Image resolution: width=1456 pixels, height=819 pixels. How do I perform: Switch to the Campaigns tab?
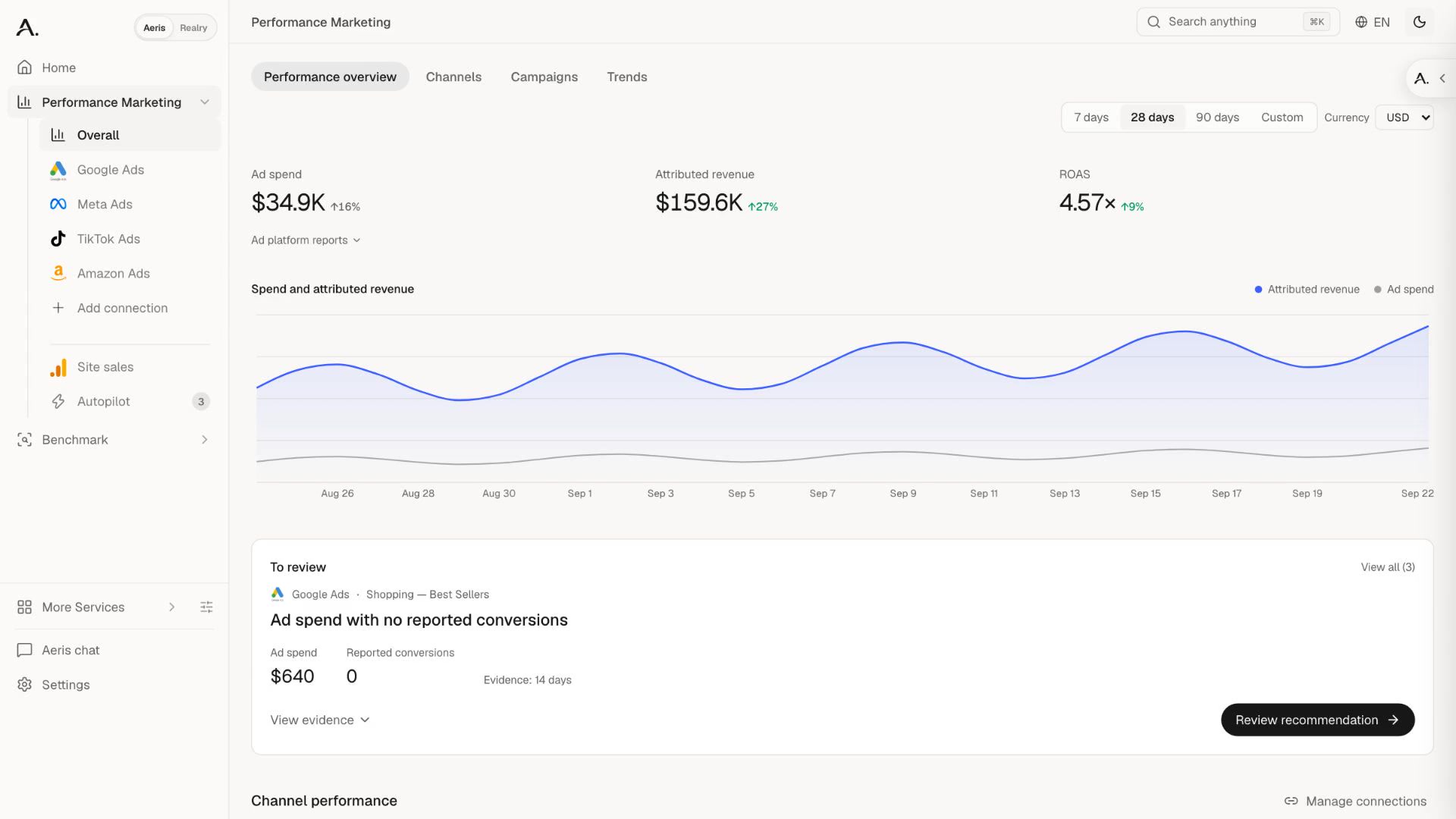[544, 77]
